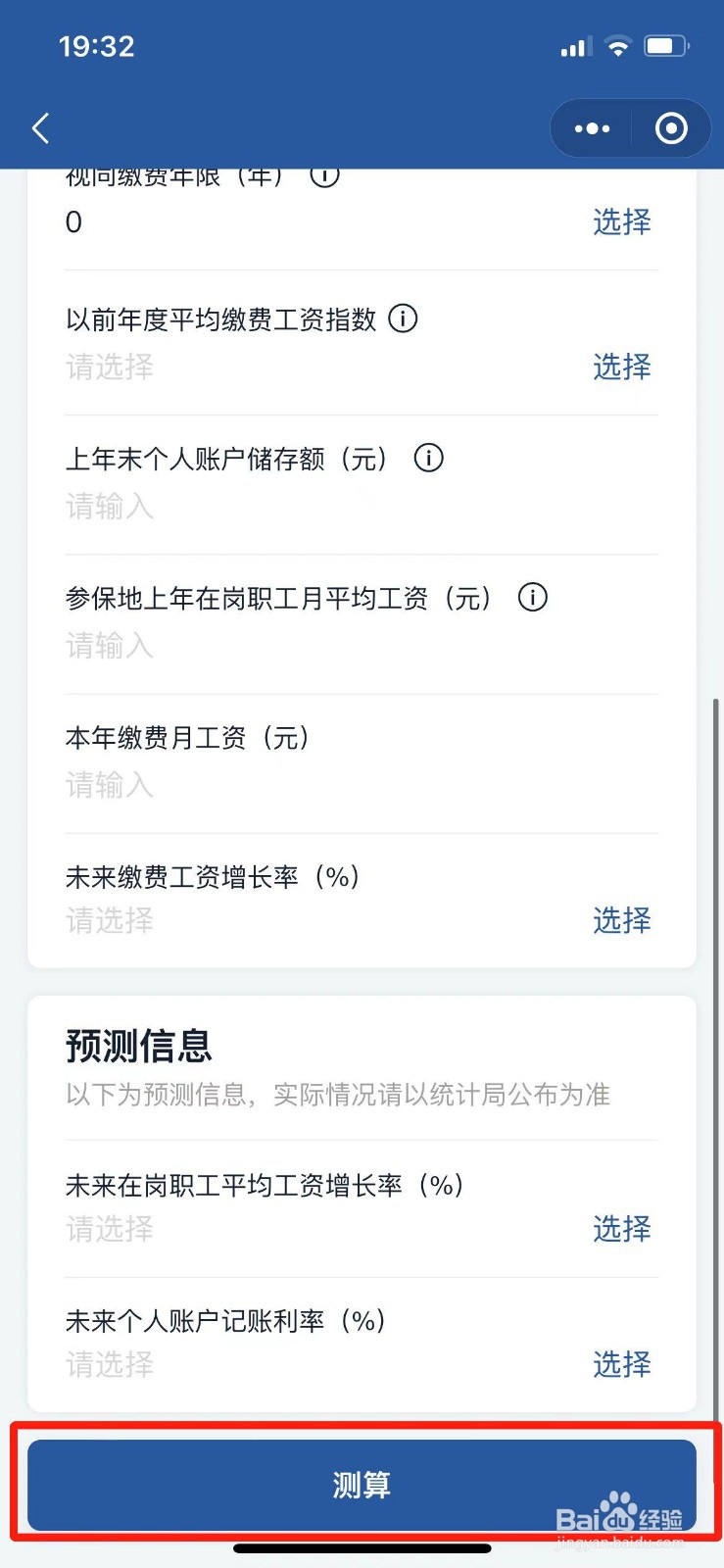724x1568 pixels.
Task: Tap the info icon beside 视同缴费年限
Action: (324, 176)
